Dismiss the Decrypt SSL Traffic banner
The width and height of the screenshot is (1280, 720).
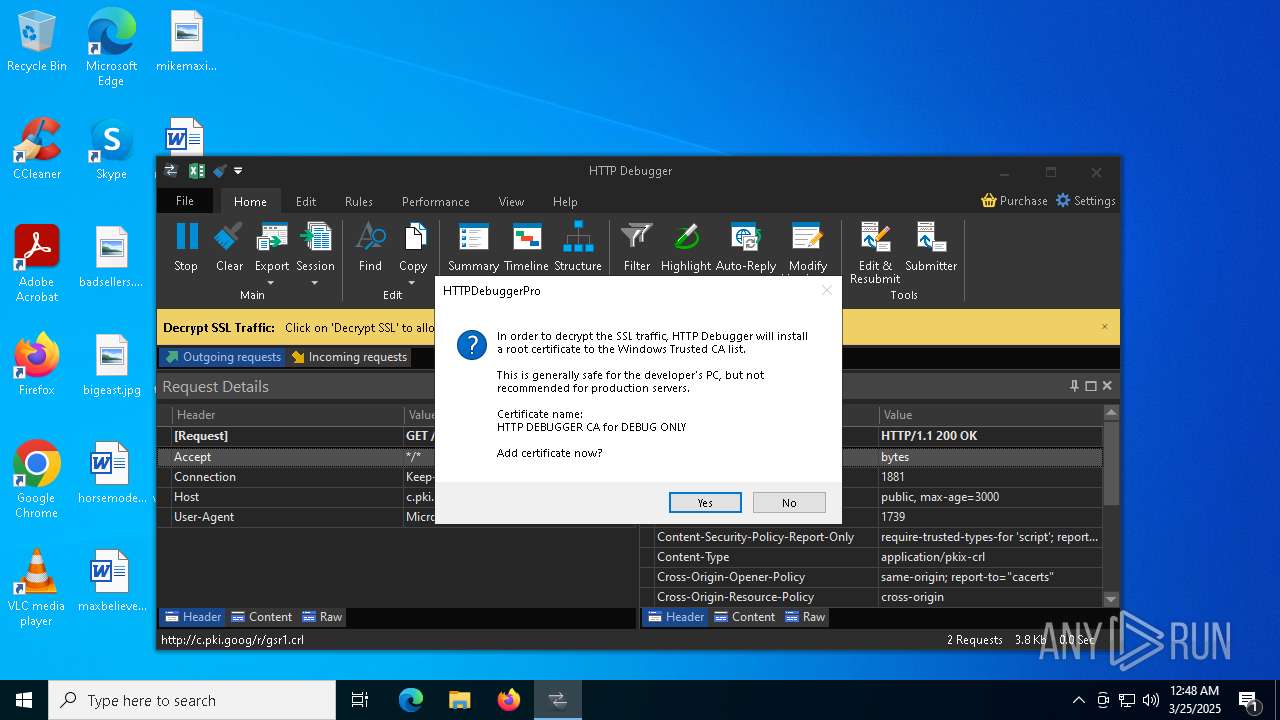click(x=1105, y=327)
